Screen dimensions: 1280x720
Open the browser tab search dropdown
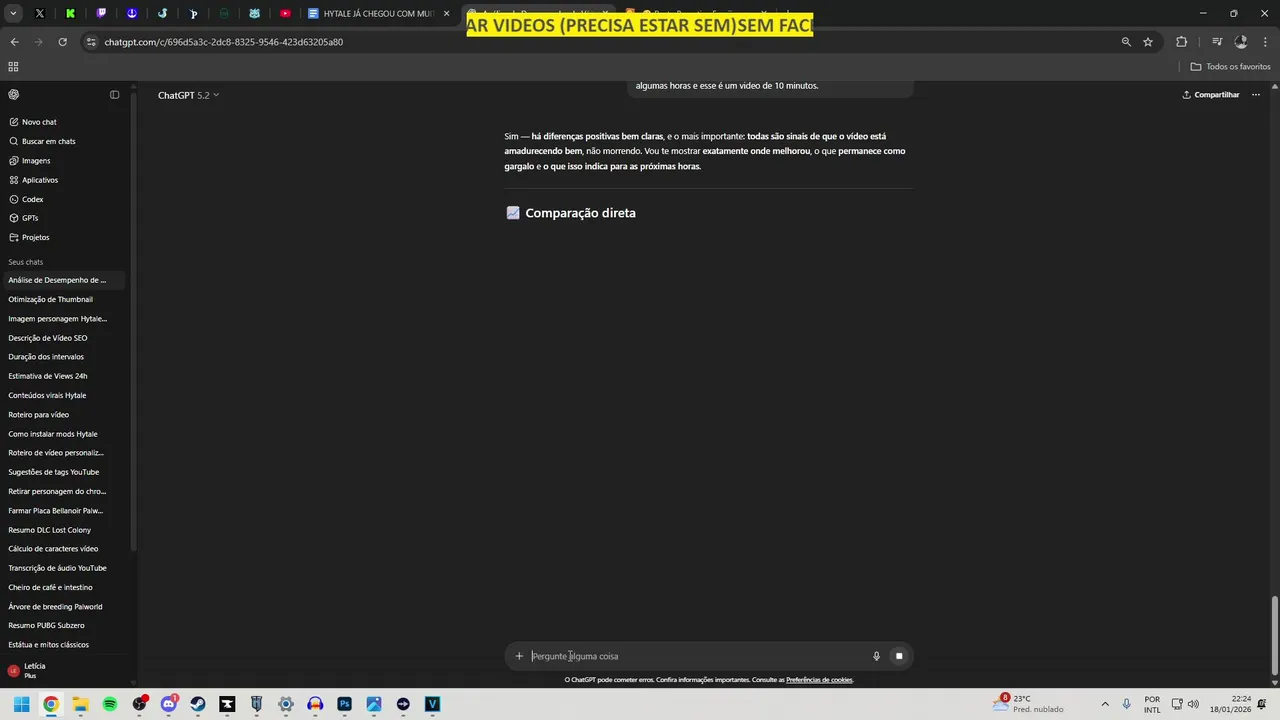pos(13,14)
